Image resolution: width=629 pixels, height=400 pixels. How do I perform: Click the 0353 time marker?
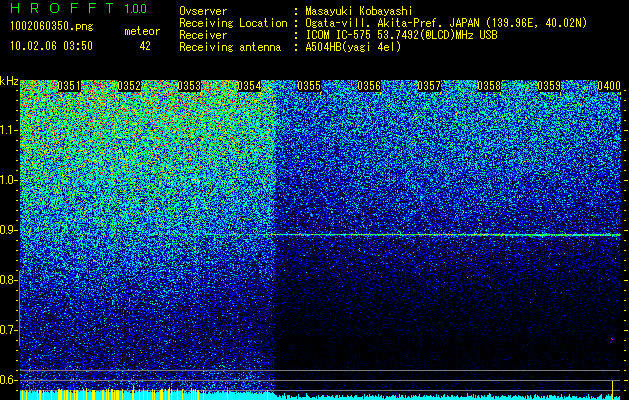189,86
